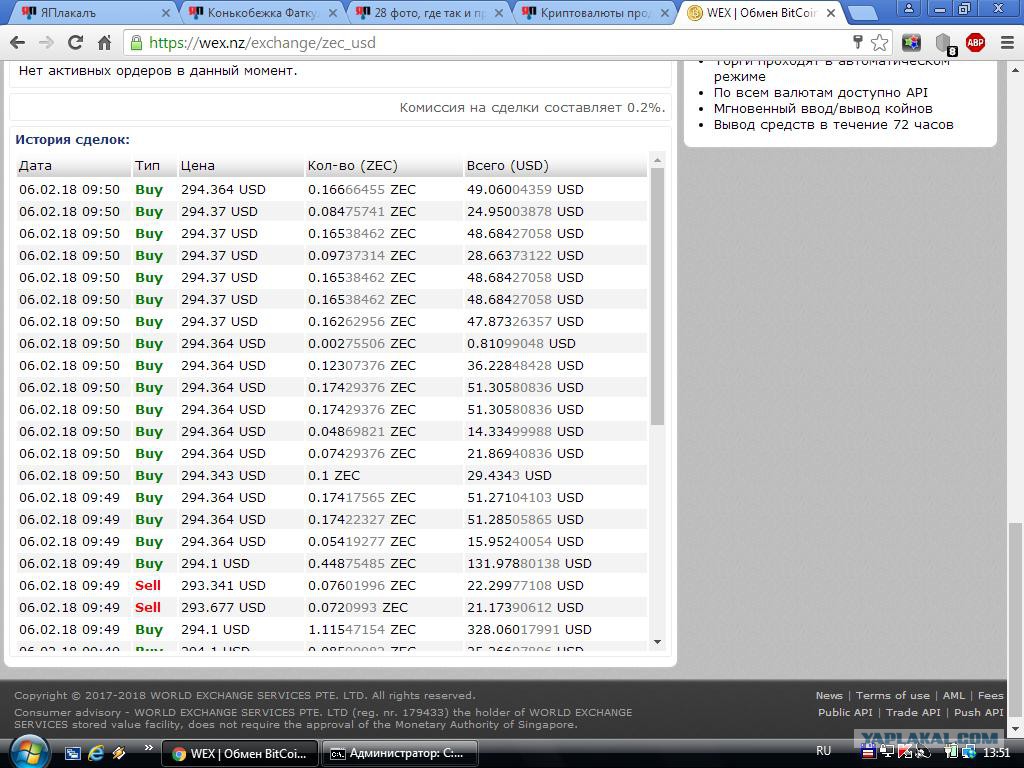Click the total 131.97880138 USD

(529, 564)
